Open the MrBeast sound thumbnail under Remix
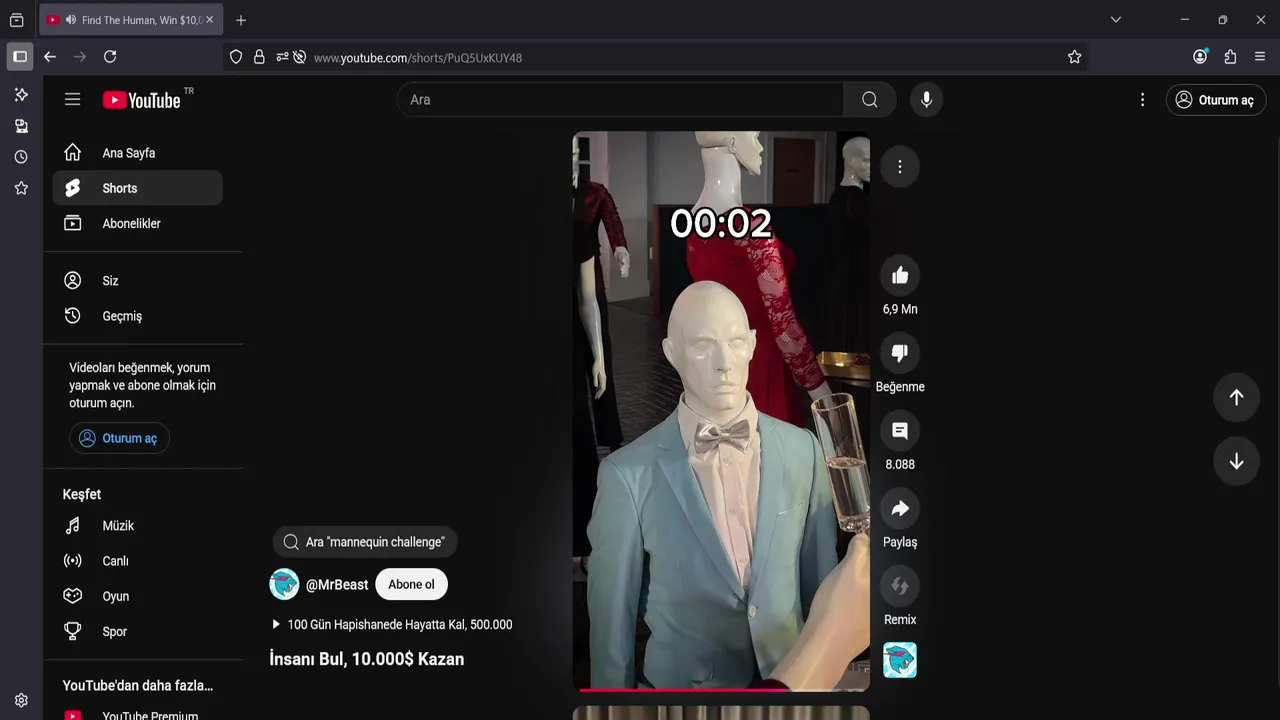This screenshot has width=1280, height=720. click(x=900, y=660)
